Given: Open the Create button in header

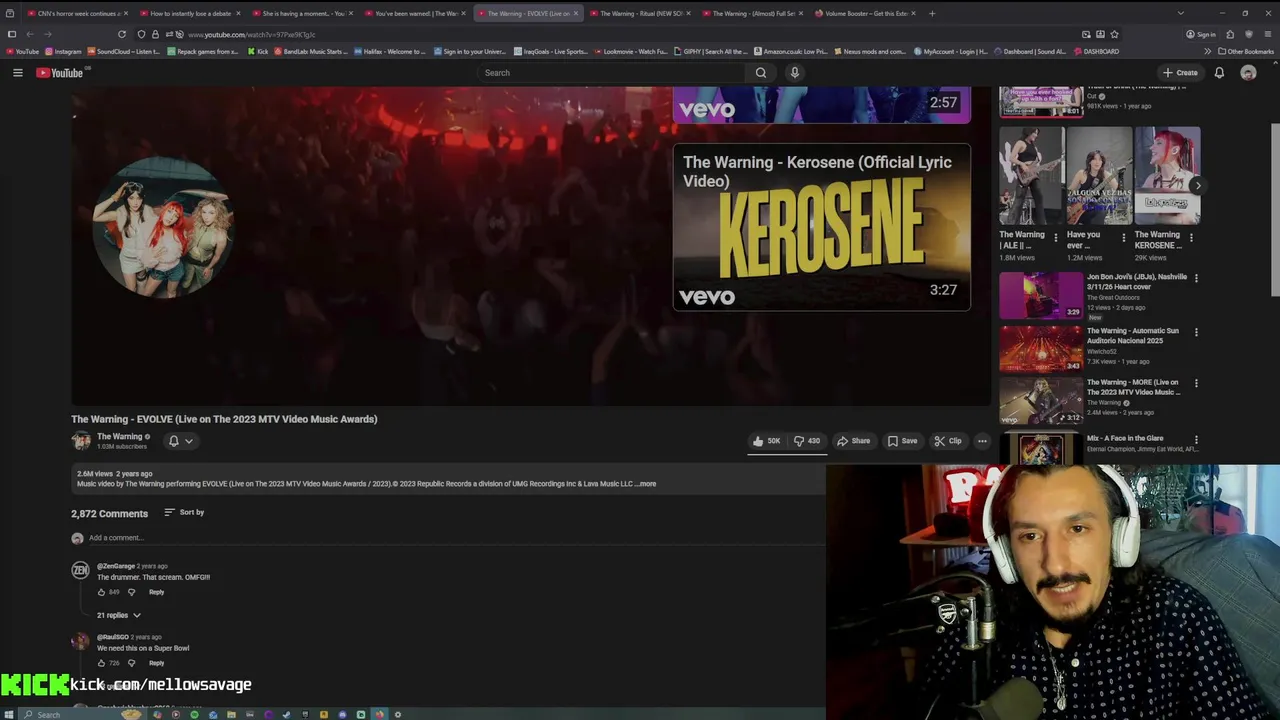Looking at the screenshot, I should (1180, 72).
